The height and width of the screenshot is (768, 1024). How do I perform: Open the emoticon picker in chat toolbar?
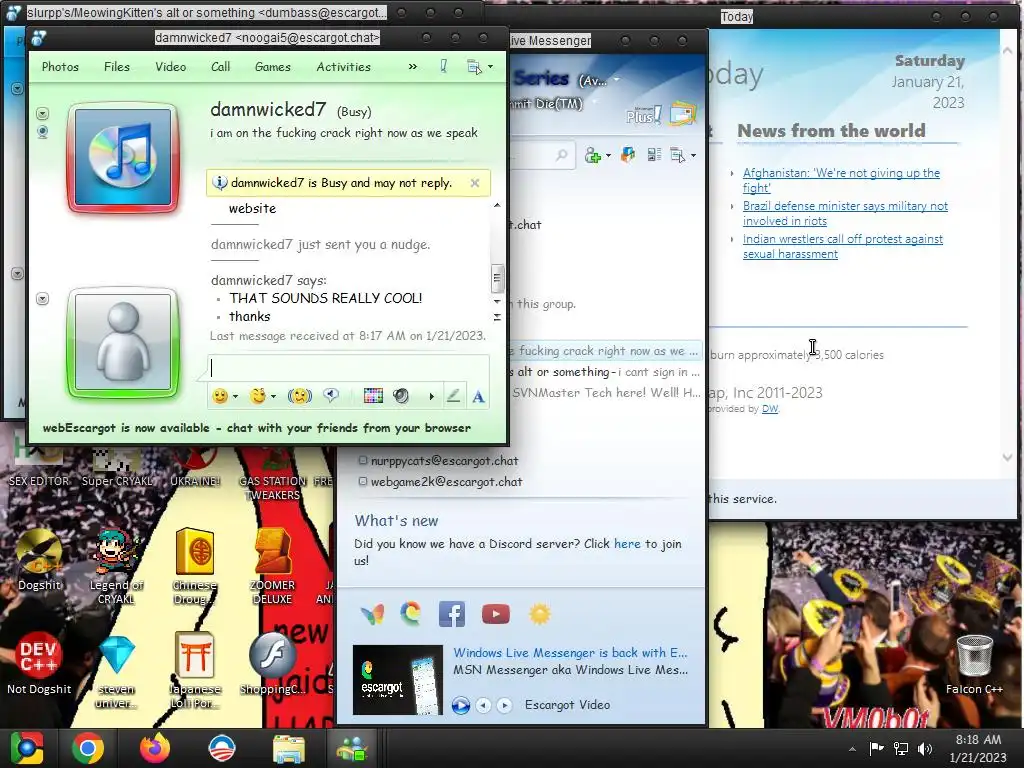coord(220,396)
